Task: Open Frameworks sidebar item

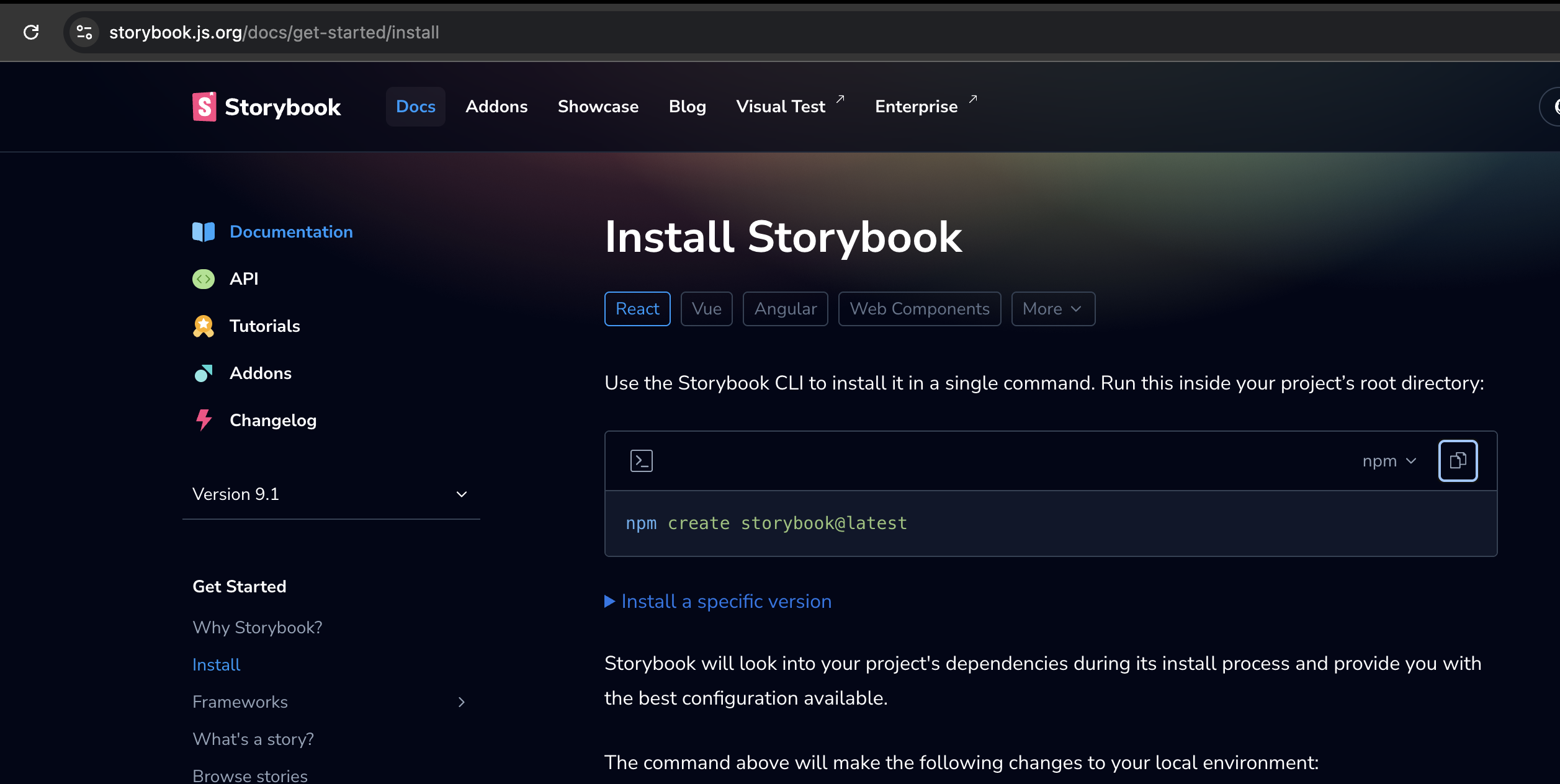Action: [x=240, y=702]
